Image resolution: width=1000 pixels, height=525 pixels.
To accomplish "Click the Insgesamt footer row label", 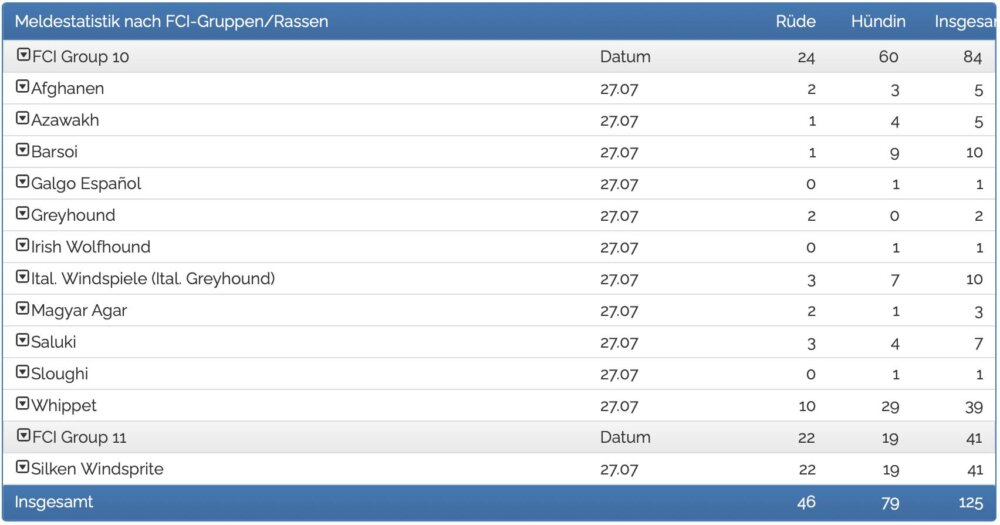I will pos(54,502).
